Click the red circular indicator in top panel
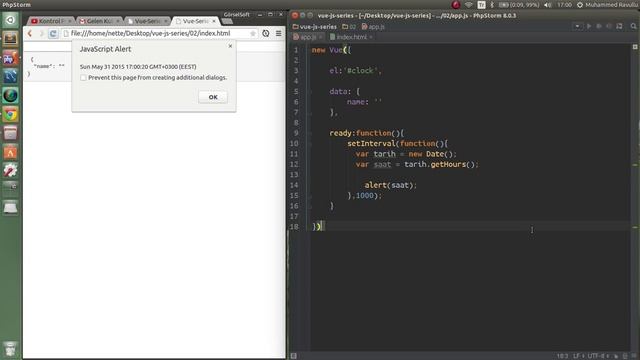Image resolution: width=640 pixels, height=360 pixels. point(456,5)
